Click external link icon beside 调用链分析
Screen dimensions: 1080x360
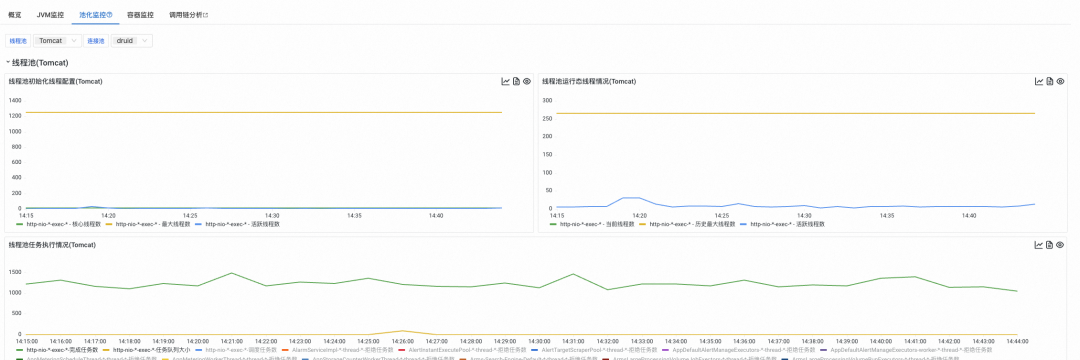tap(205, 14)
